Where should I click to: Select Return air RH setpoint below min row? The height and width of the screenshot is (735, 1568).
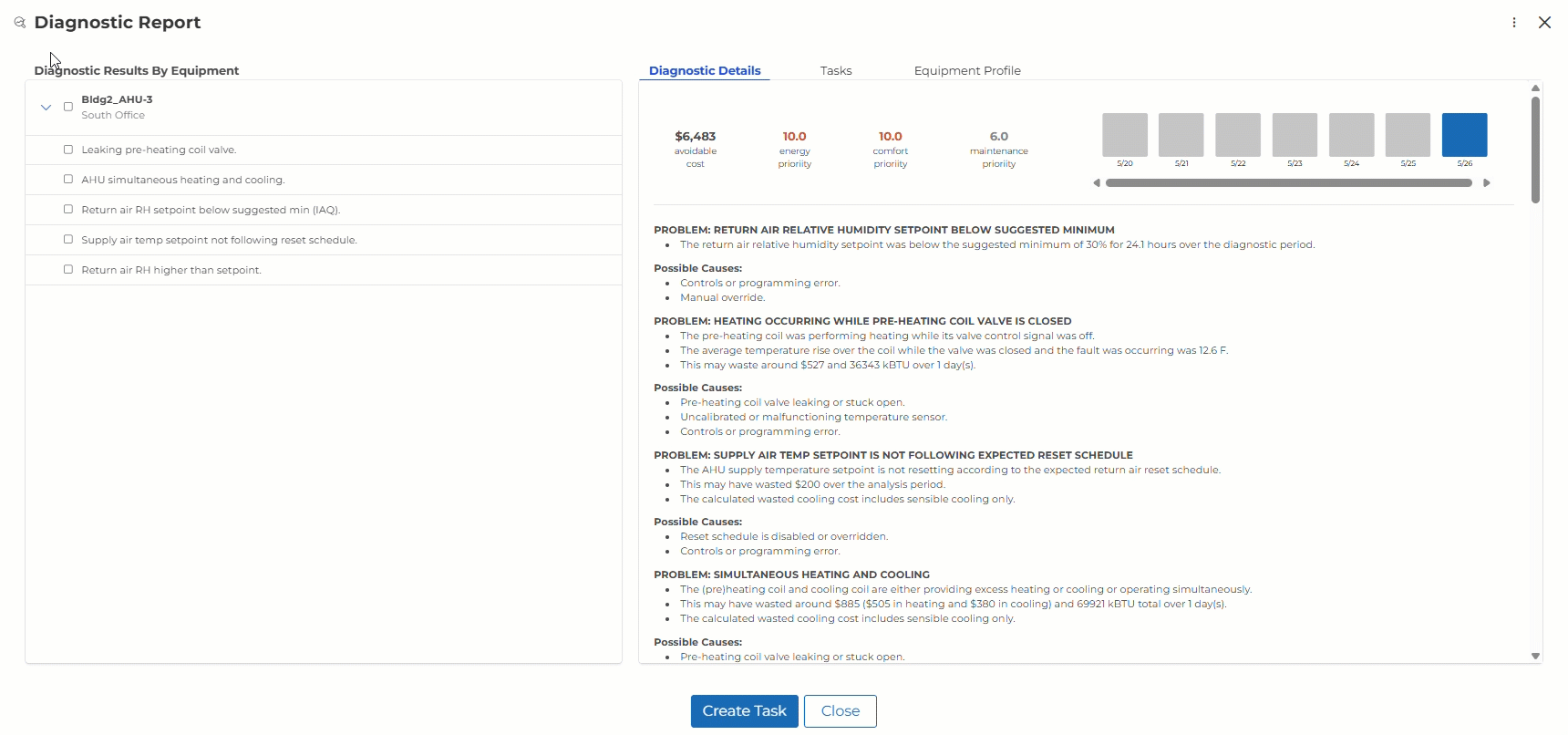(324, 210)
